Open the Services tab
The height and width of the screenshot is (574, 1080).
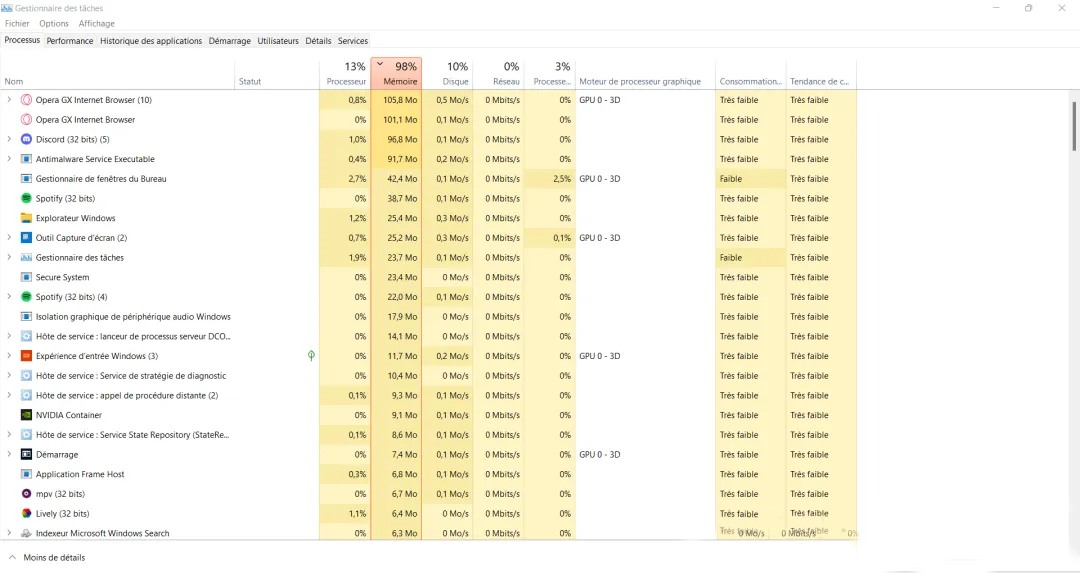coord(353,41)
